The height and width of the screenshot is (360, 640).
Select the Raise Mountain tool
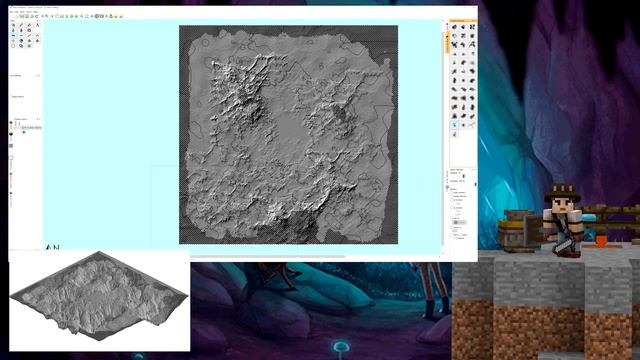click(x=38, y=36)
